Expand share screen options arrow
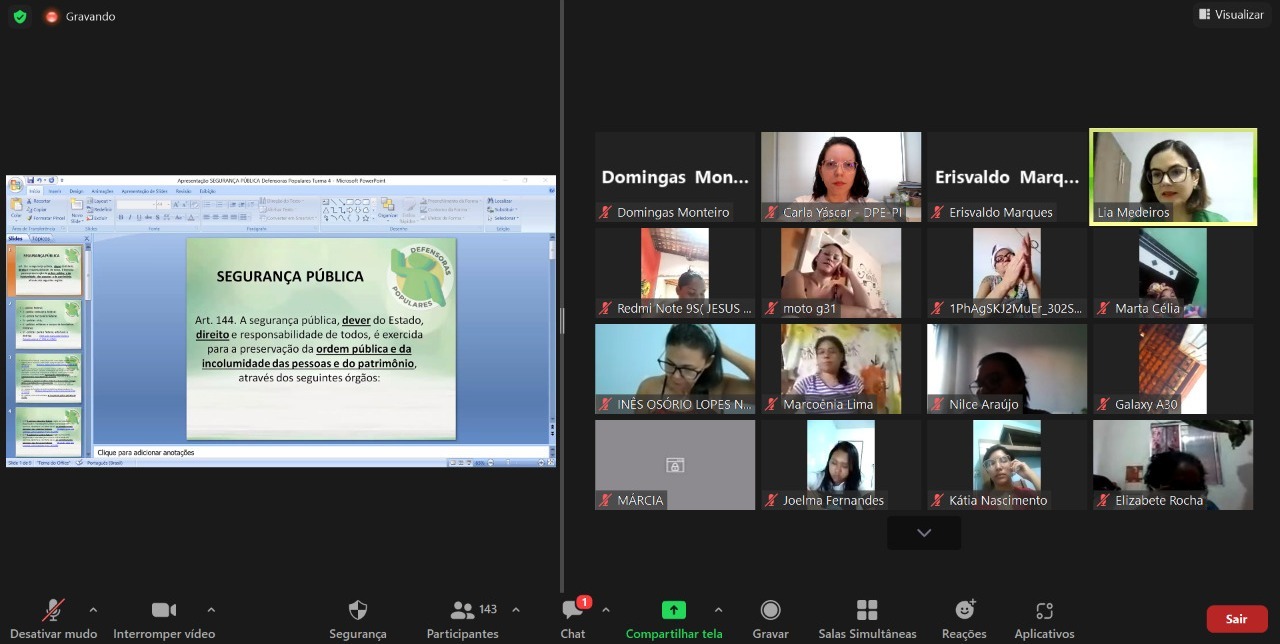The image size is (1280, 644). [x=718, y=609]
